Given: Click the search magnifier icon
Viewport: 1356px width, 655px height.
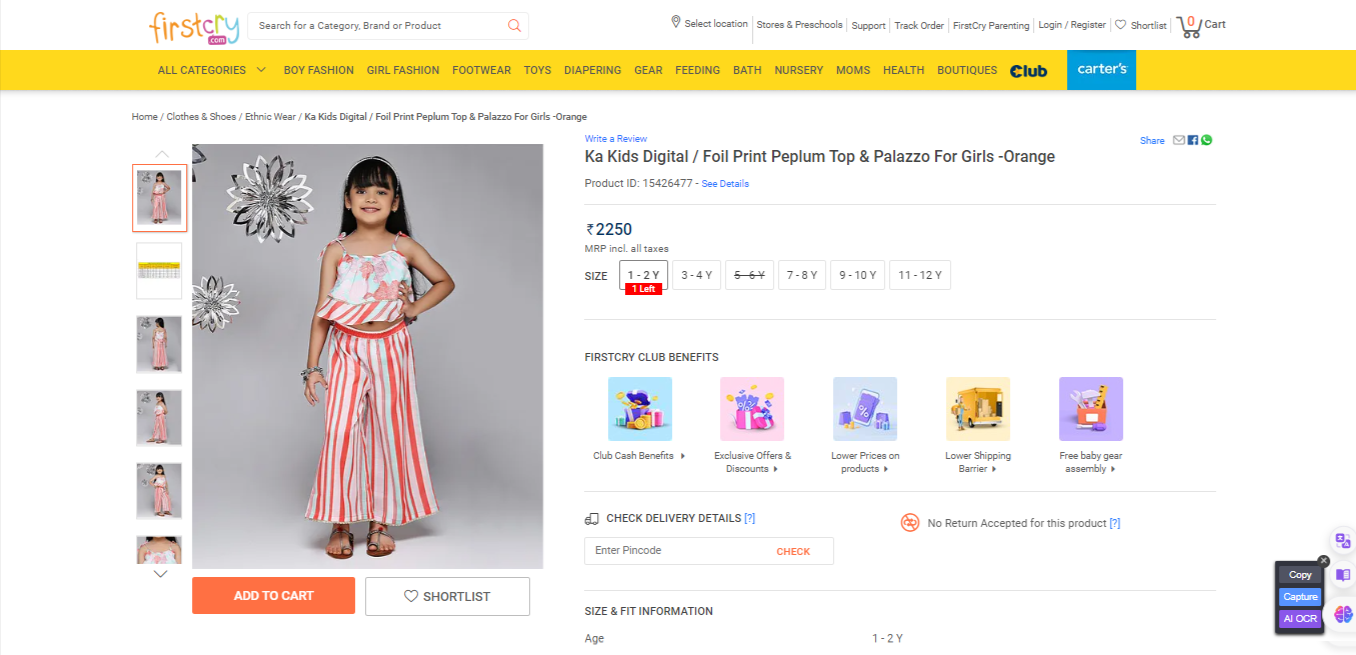Looking at the screenshot, I should click(514, 26).
